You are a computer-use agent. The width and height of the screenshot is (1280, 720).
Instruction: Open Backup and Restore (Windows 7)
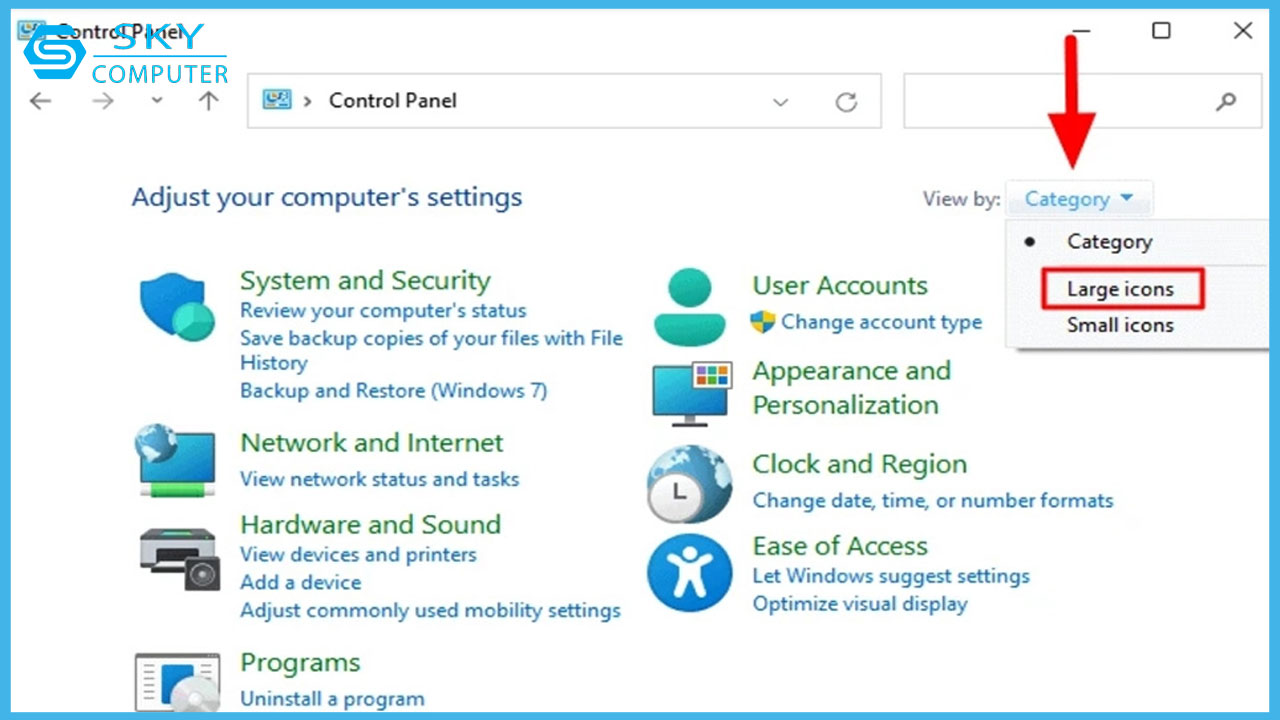point(394,390)
